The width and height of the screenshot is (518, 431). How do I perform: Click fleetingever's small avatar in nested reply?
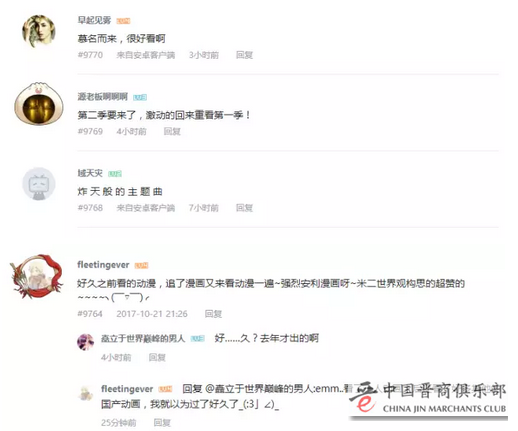click(85, 392)
